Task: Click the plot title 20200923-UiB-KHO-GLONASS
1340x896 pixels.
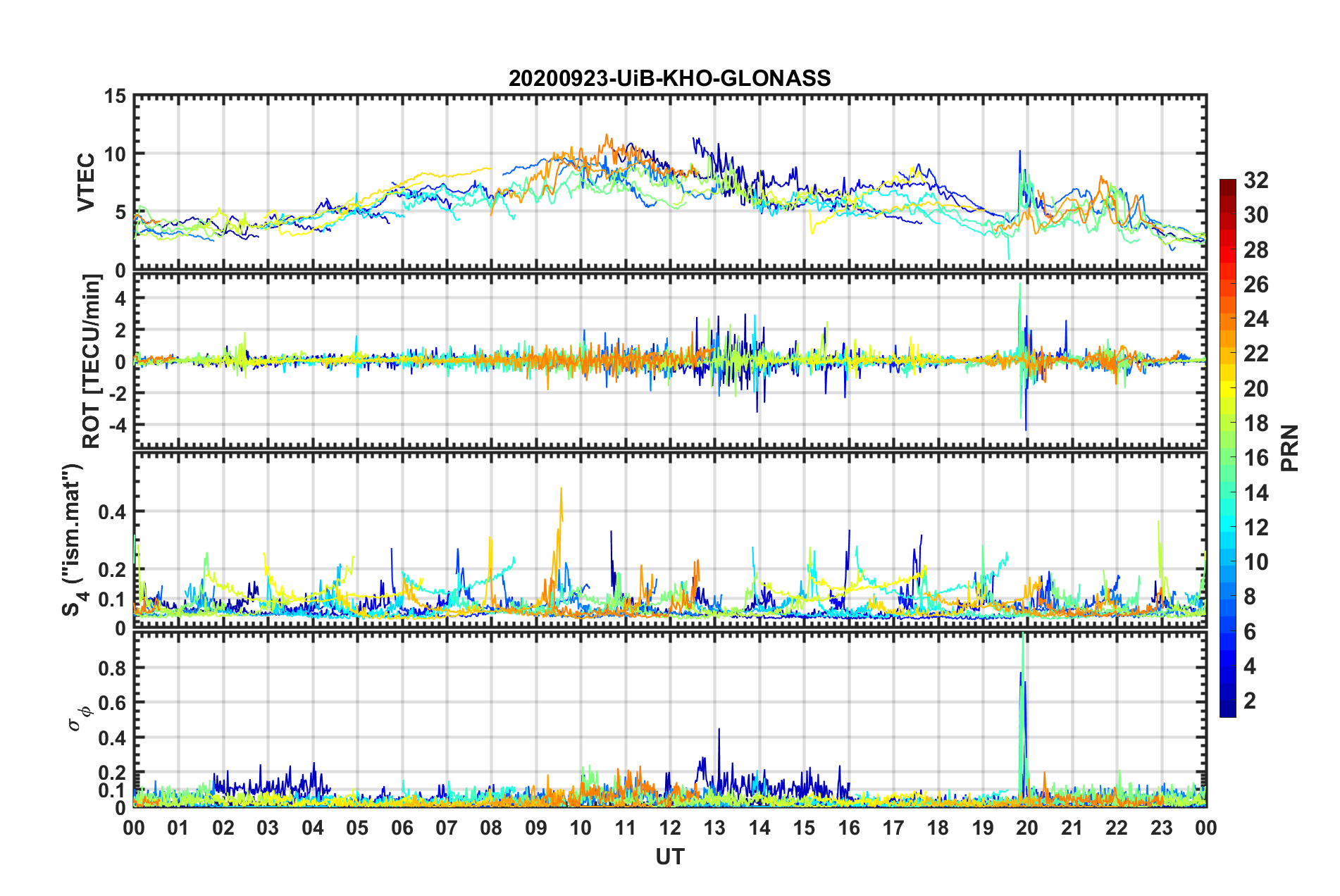Action: tap(669, 77)
